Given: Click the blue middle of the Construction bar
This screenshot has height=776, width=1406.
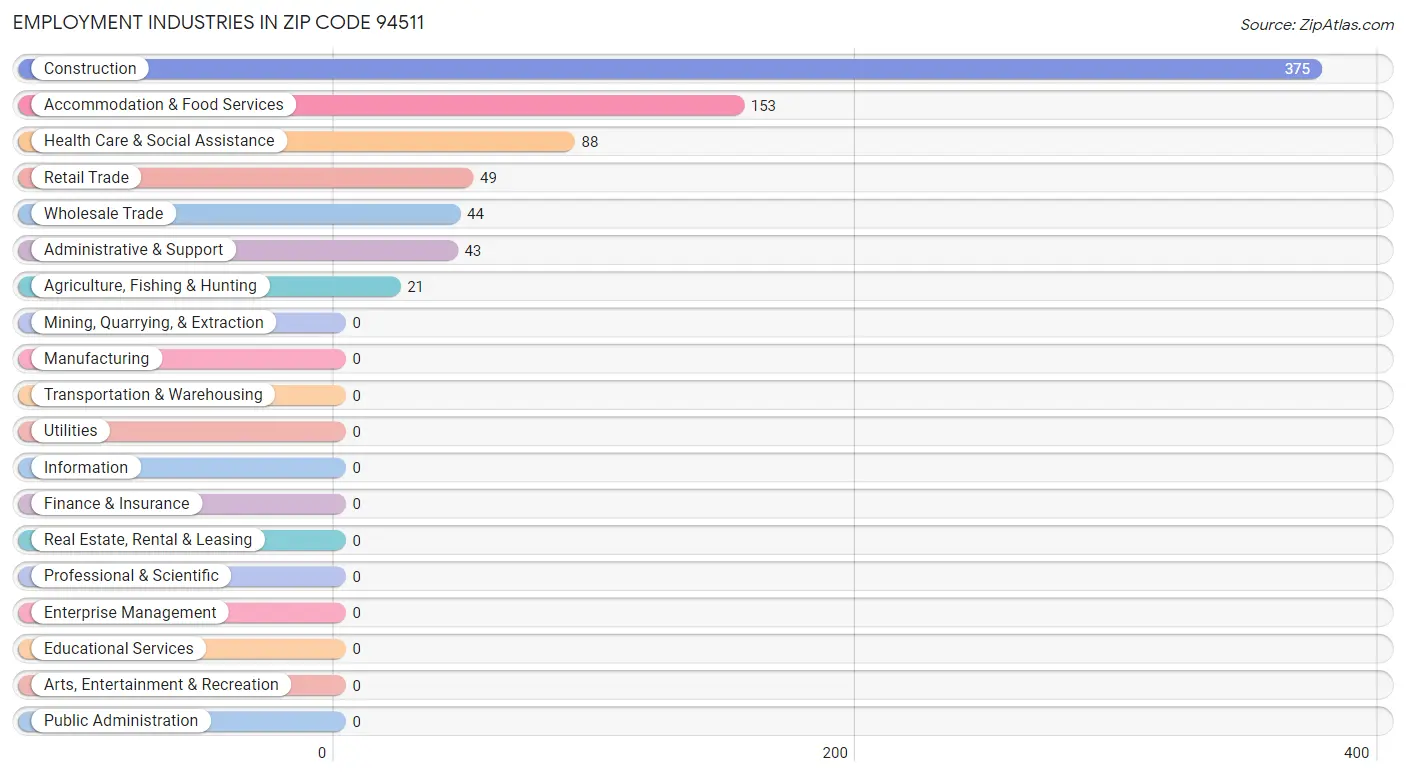Looking at the screenshot, I should (670, 69).
